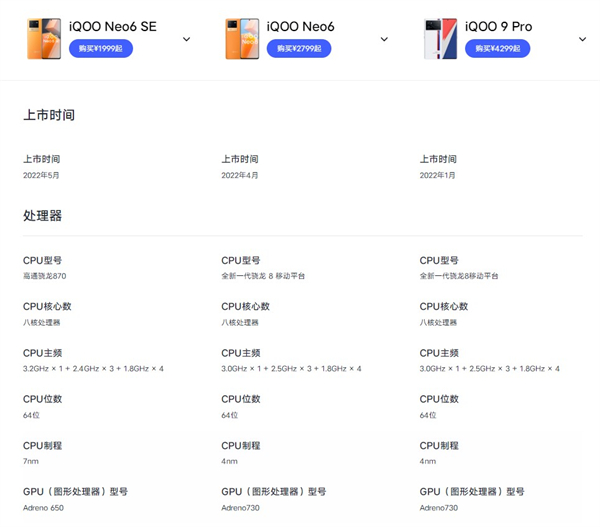Click 全新一代骁龙 8 移动平台 under iQOO Neo6
Image resolution: width=600 pixels, height=527 pixels.
click(x=263, y=276)
